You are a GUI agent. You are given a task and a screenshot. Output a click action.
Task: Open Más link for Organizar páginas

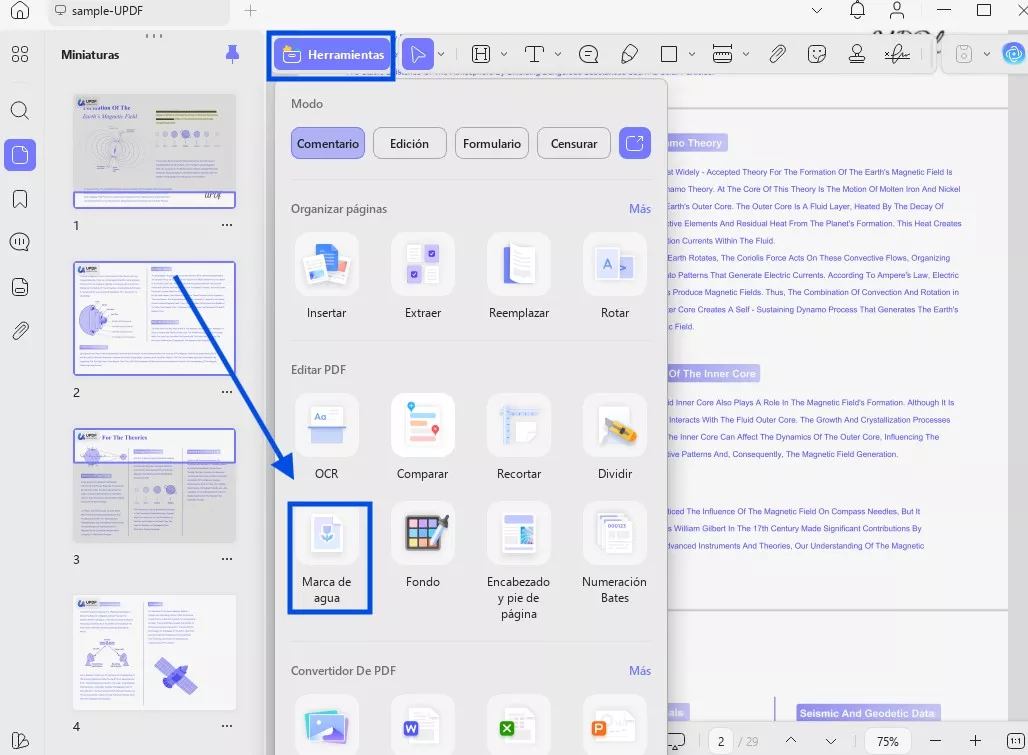click(x=640, y=209)
